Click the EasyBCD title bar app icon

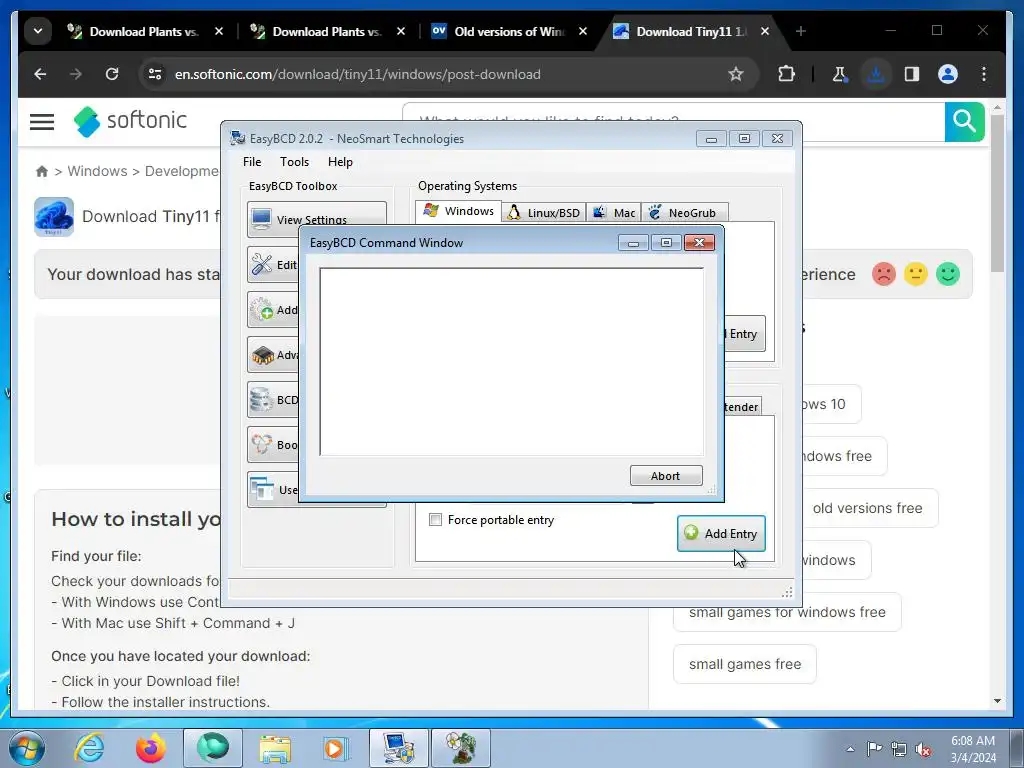tap(237, 138)
